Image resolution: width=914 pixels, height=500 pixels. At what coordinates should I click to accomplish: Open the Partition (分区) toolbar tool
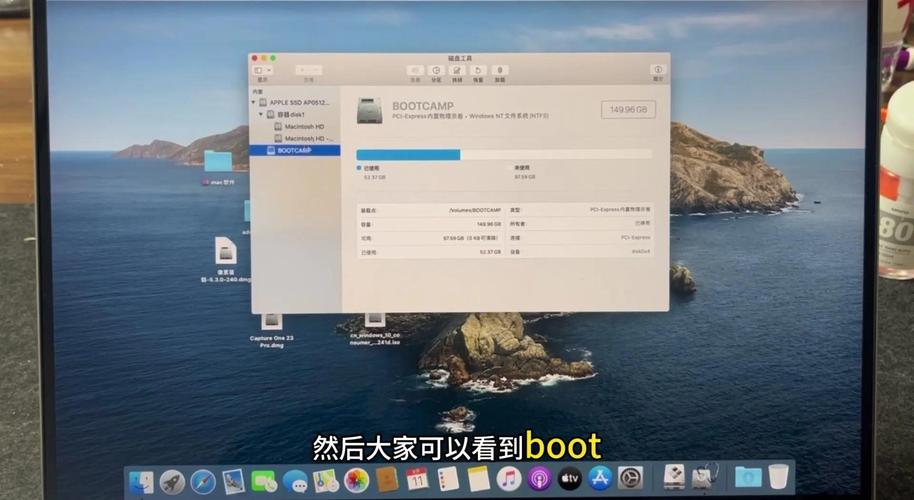click(x=436, y=71)
